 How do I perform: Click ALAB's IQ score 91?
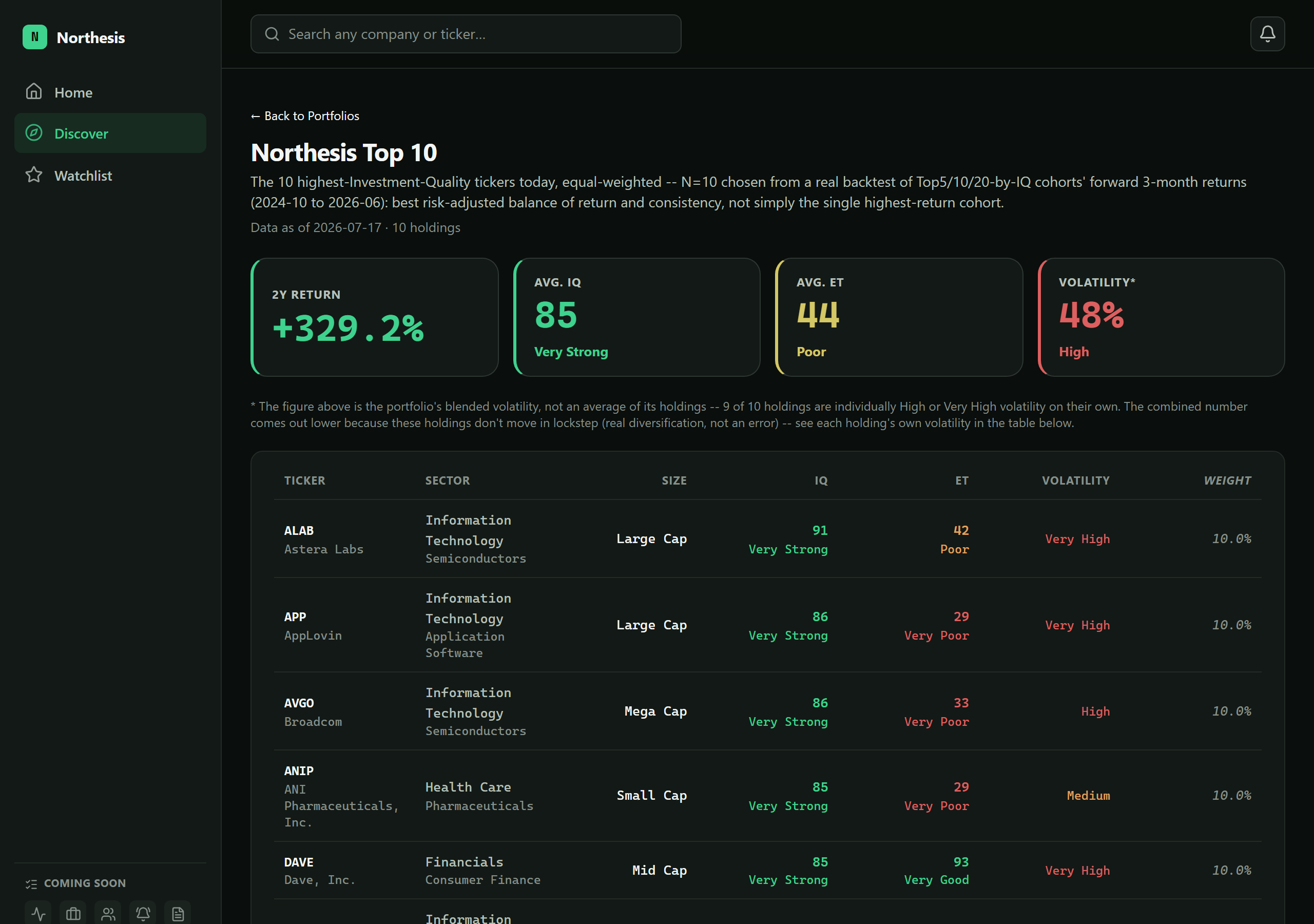coord(820,530)
